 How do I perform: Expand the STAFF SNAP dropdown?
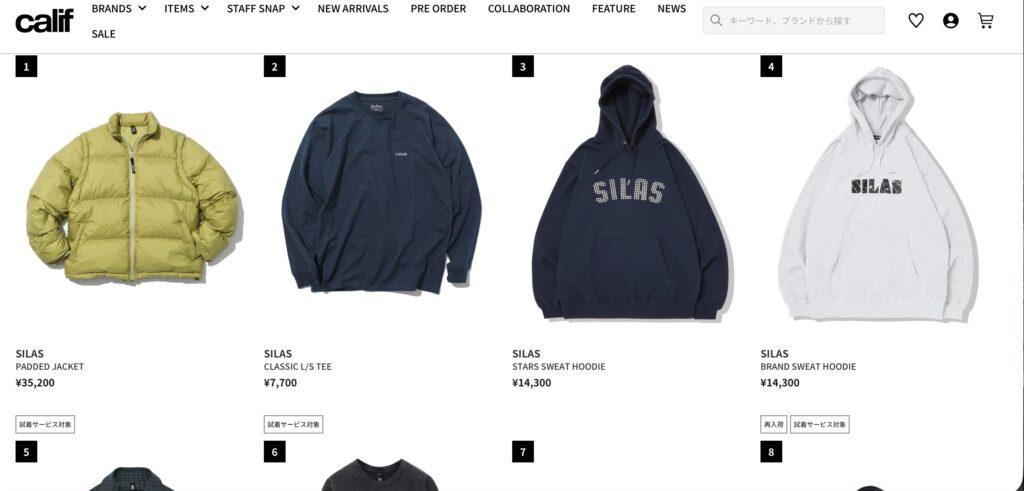click(x=263, y=8)
